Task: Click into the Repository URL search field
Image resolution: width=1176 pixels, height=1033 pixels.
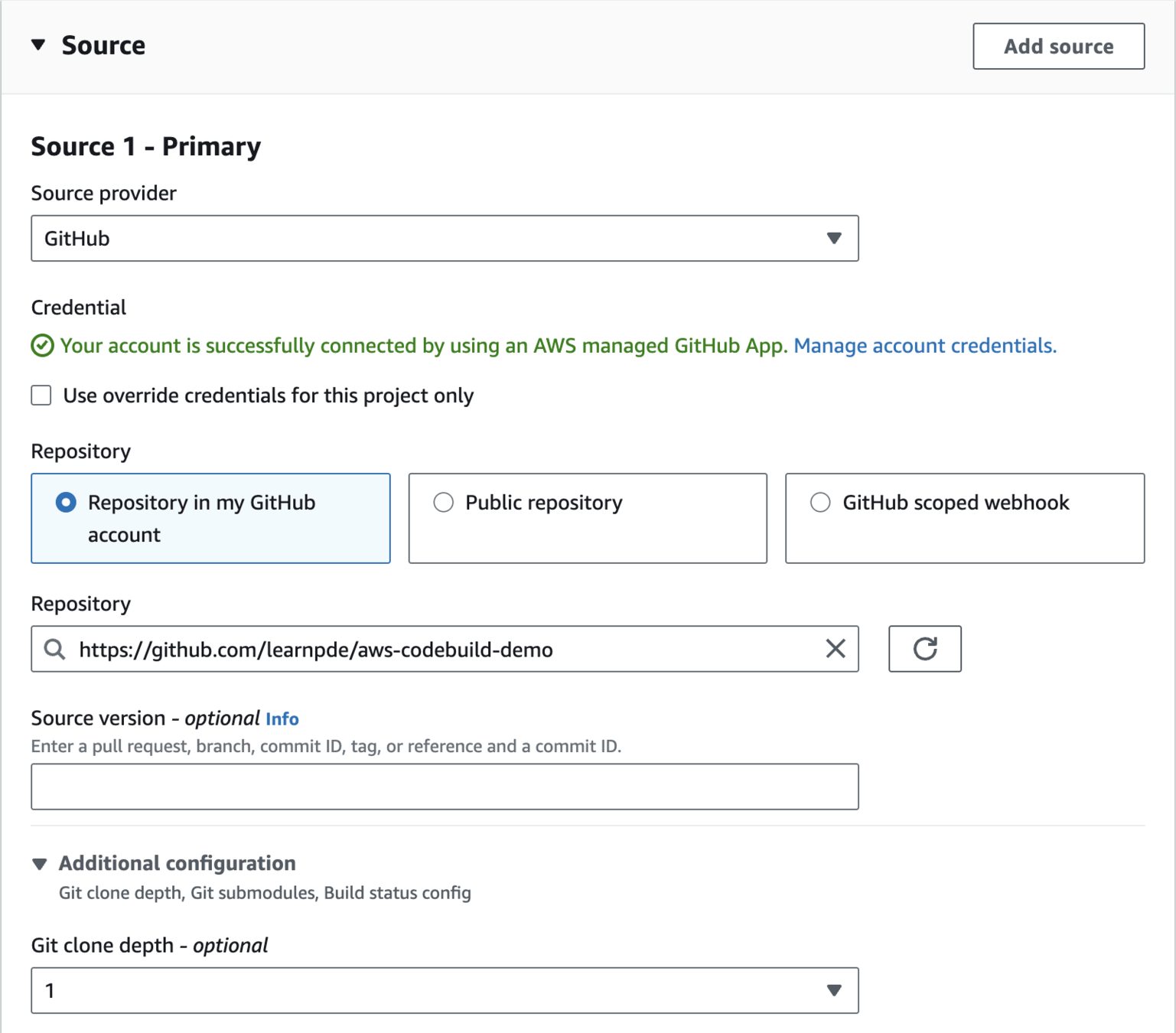Action: tap(444, 650)
